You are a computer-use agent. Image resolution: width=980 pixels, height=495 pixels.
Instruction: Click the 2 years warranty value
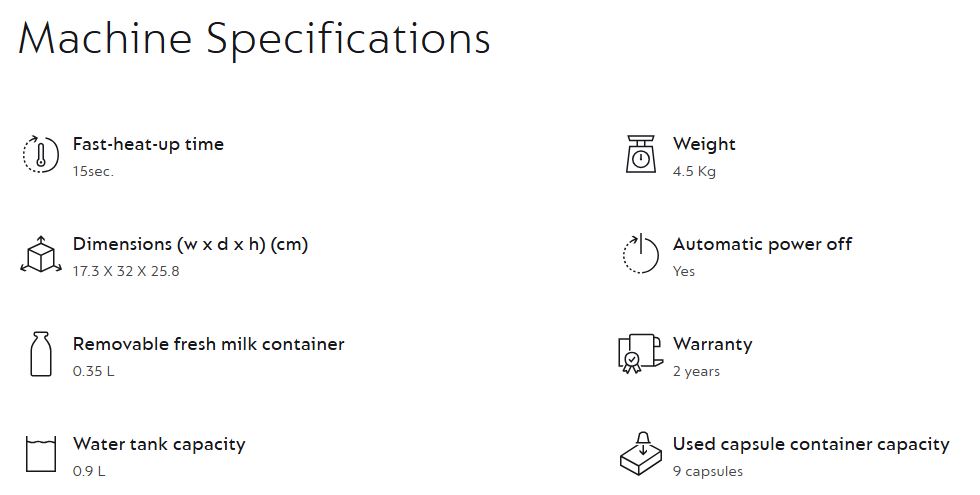coord(696,371)
